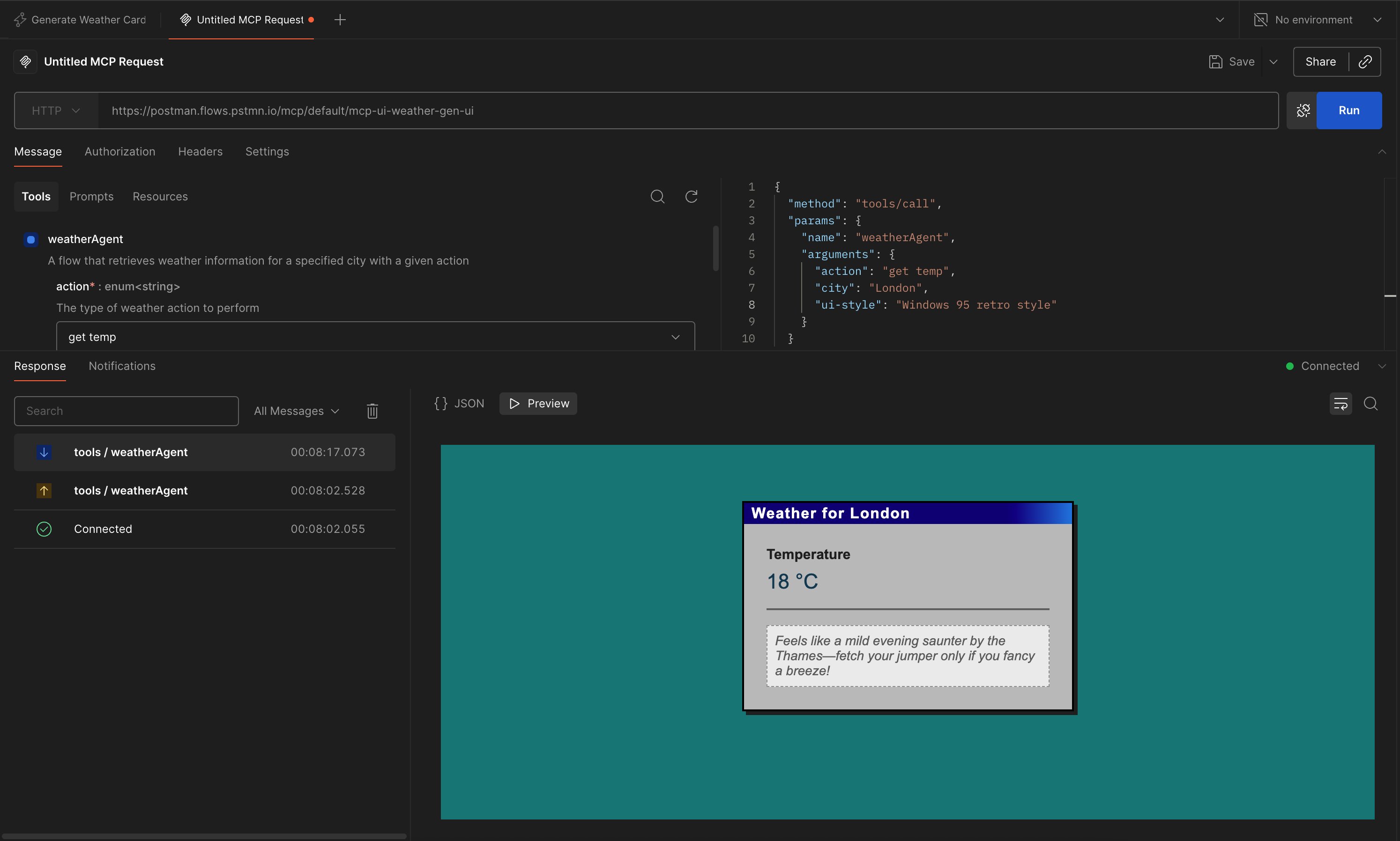Switch response view to Preview

pyautogui.click(x=538, y=404)
